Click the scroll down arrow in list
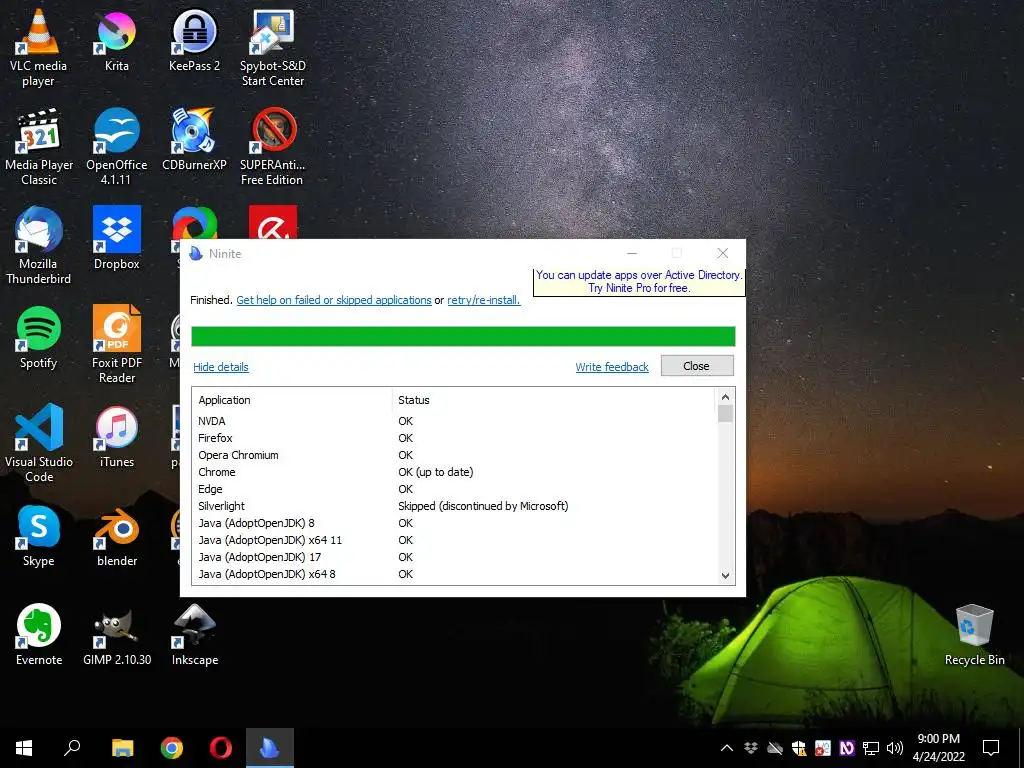The height and width of the screenshot is (768, 1024). [x=725, y=576]
